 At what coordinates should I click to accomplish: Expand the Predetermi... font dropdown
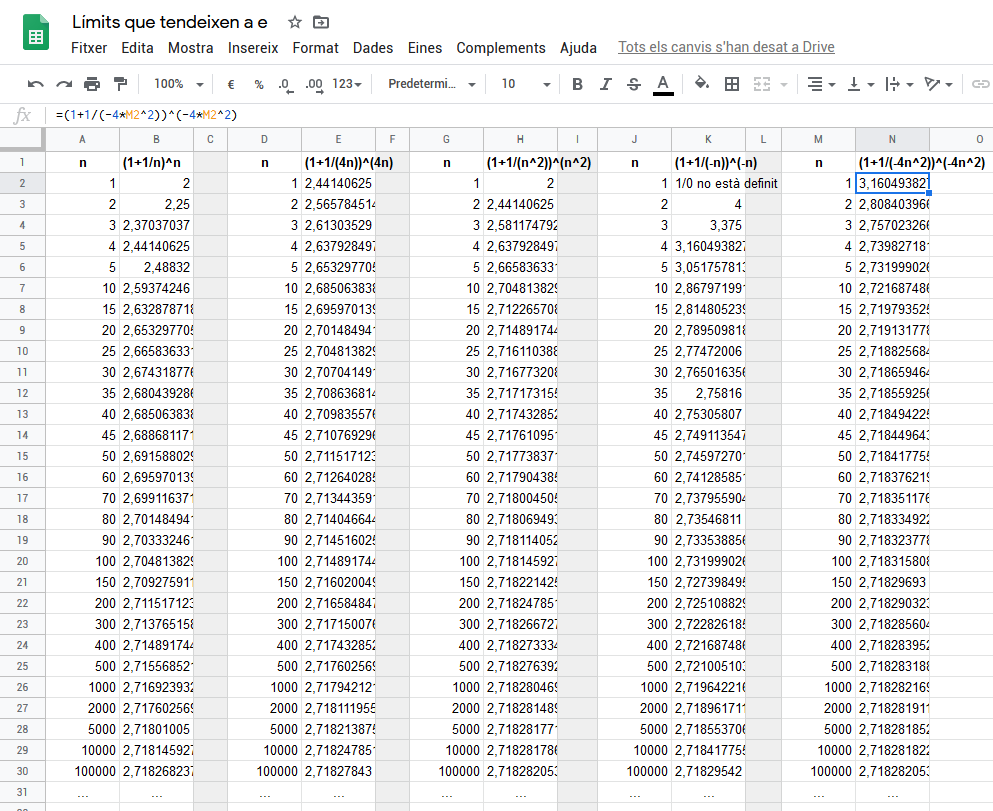click(x=431, y=84)
